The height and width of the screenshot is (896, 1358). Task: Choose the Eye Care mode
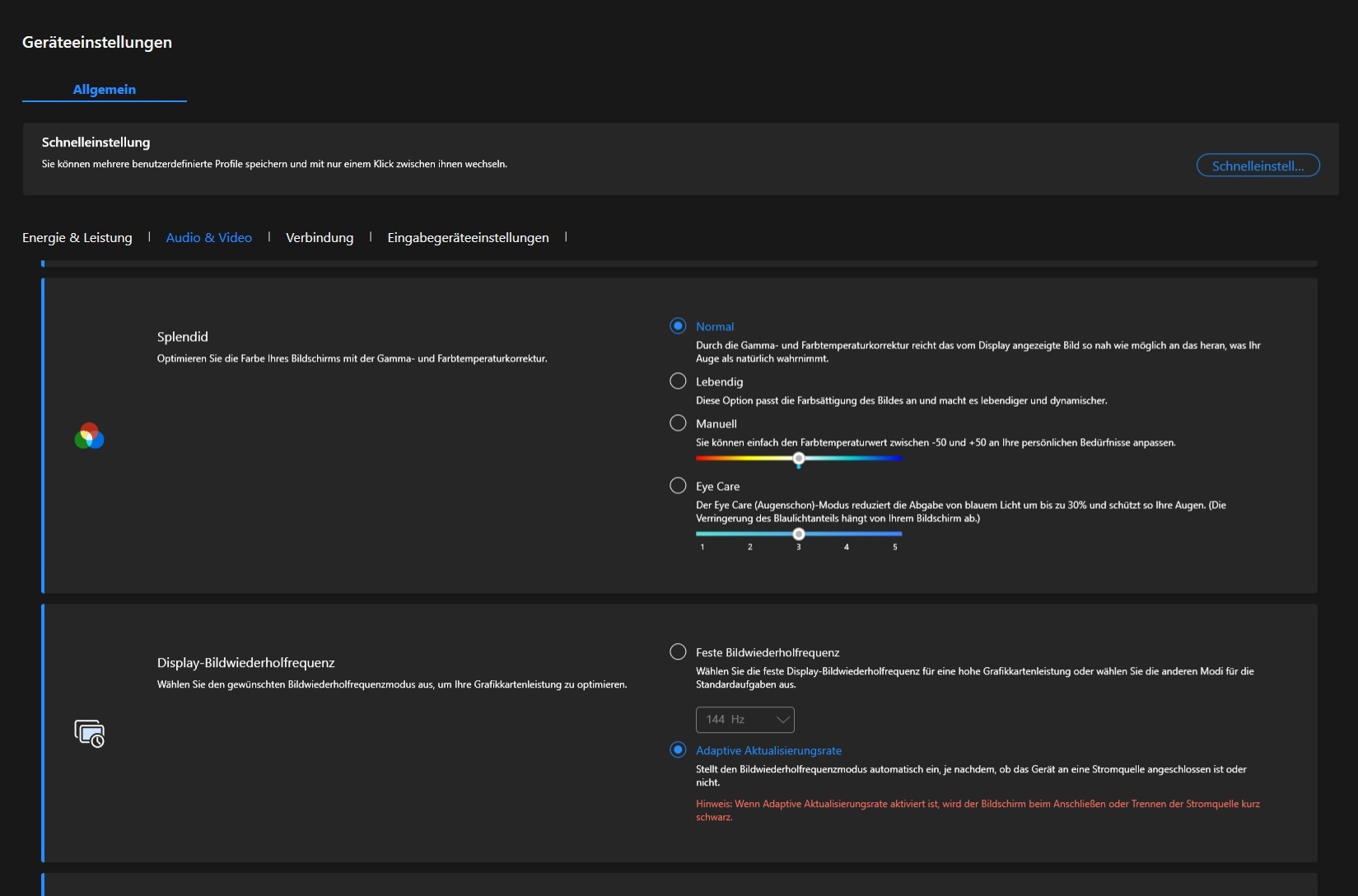(678, 486)
